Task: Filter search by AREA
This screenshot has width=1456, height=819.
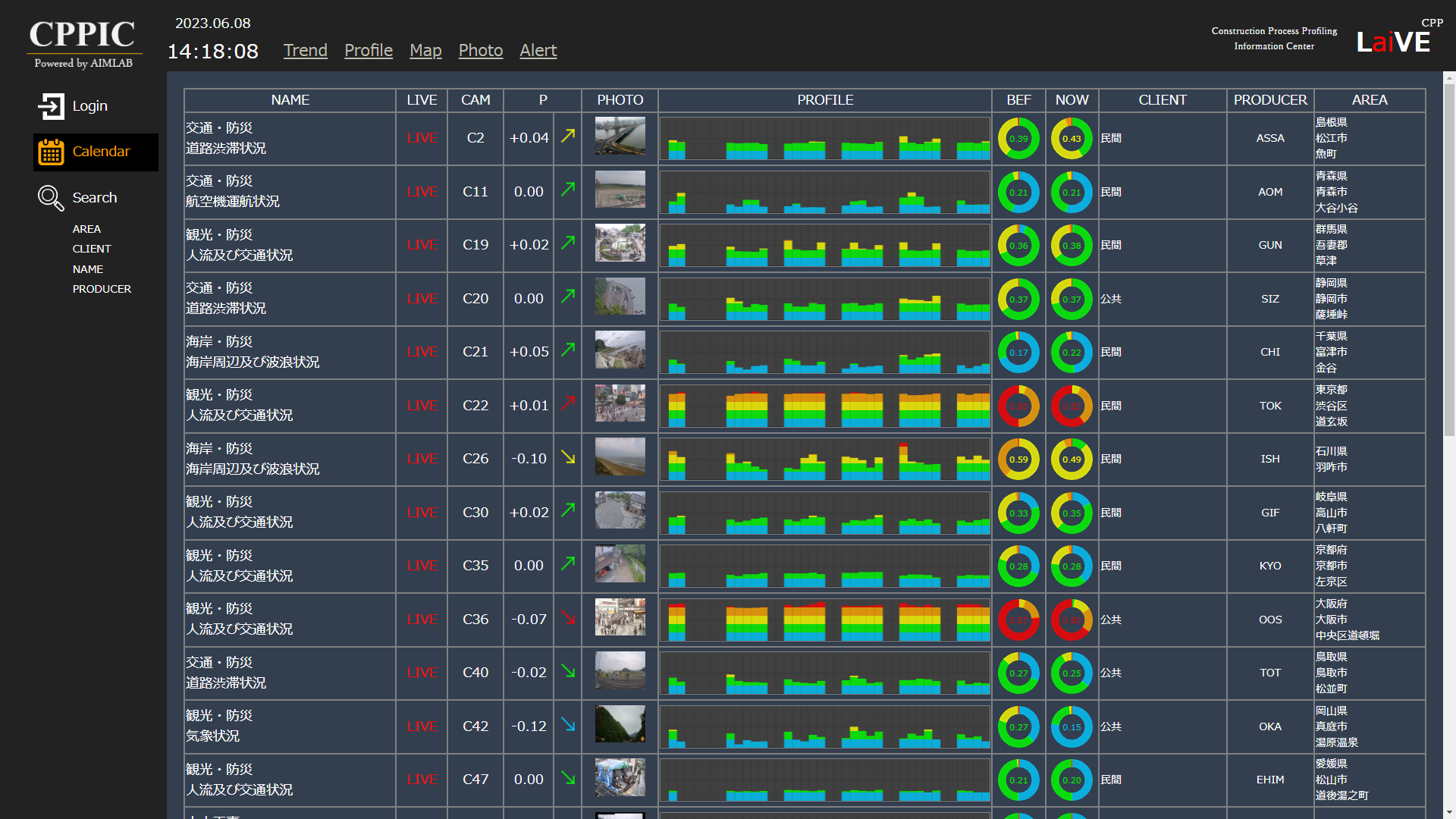Action: click(86, 229)
